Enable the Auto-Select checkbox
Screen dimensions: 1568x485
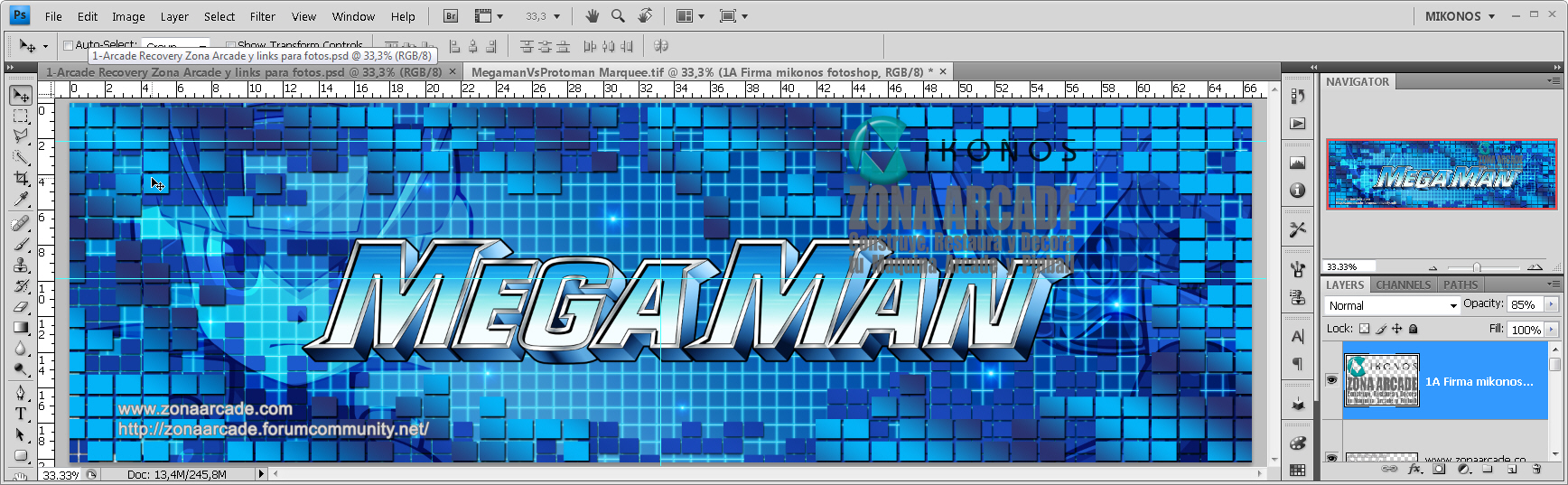pos(68,45)
